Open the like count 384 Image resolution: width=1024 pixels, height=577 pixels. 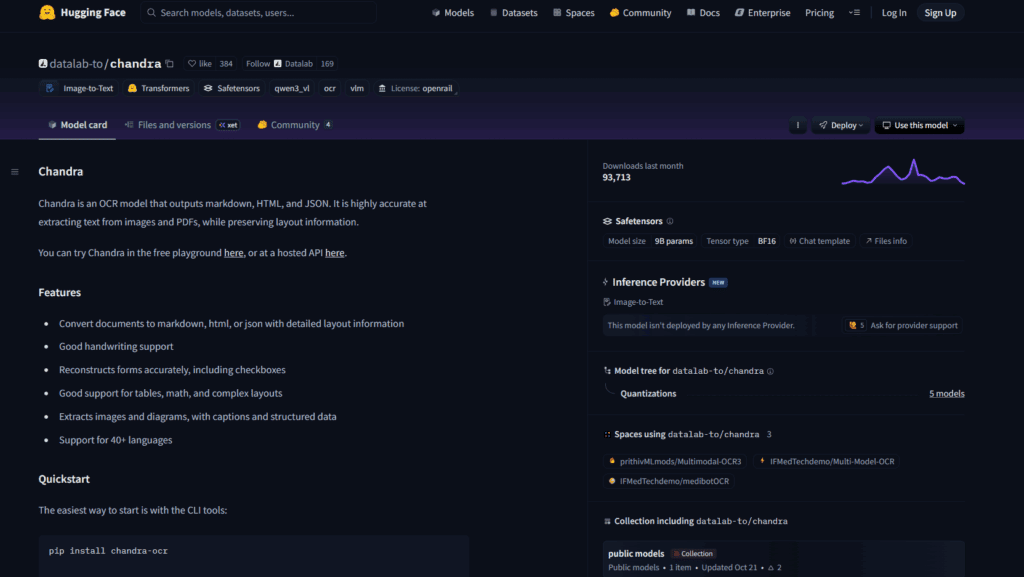(226, 63)
